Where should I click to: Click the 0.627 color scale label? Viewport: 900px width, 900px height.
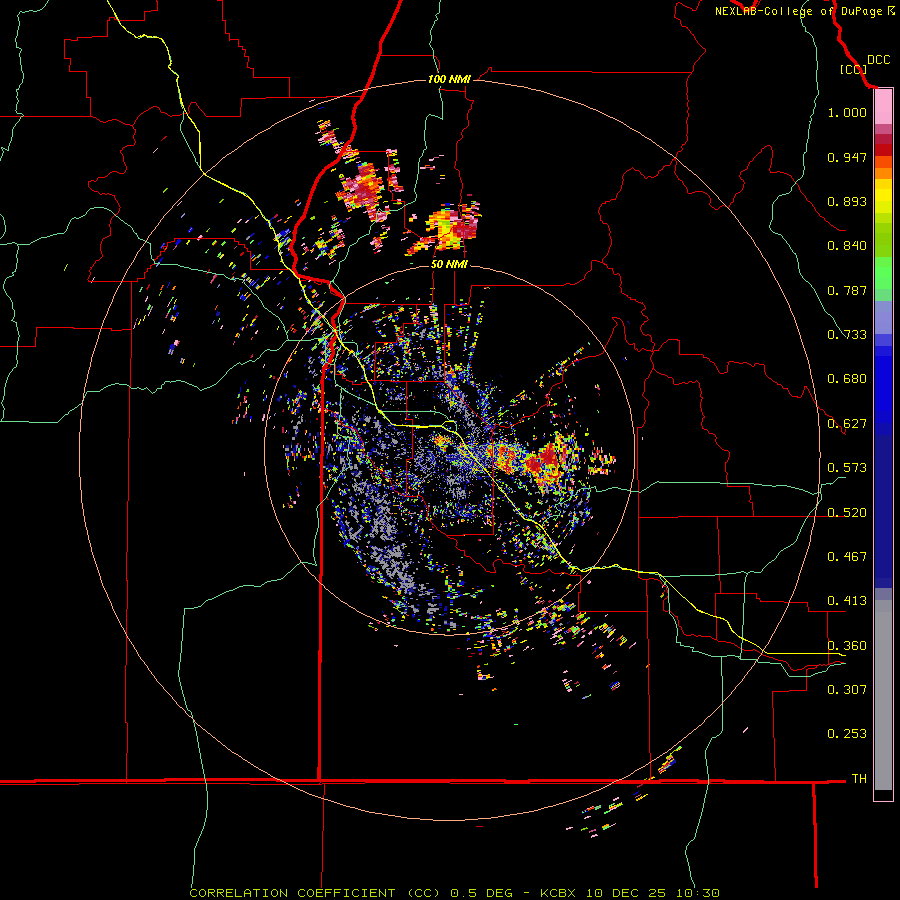point(847,424)
